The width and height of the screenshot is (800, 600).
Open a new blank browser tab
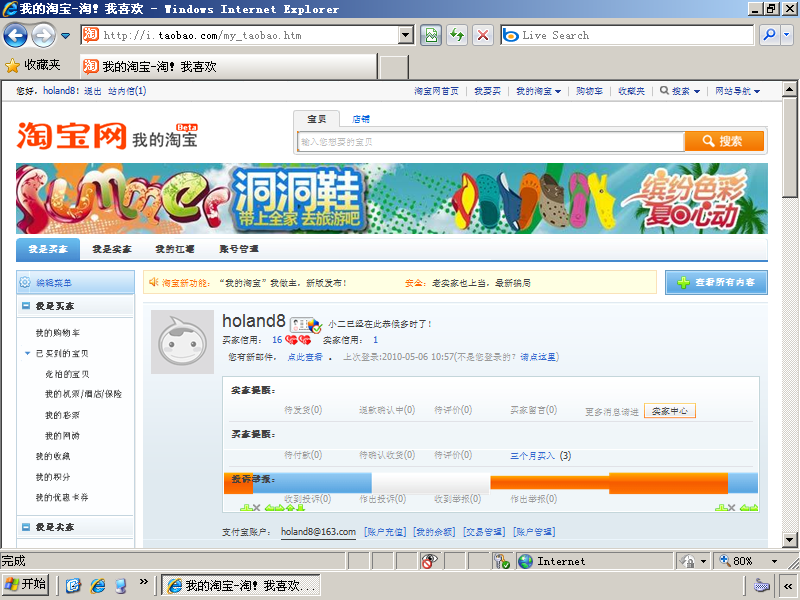click(x=394, y=67)
